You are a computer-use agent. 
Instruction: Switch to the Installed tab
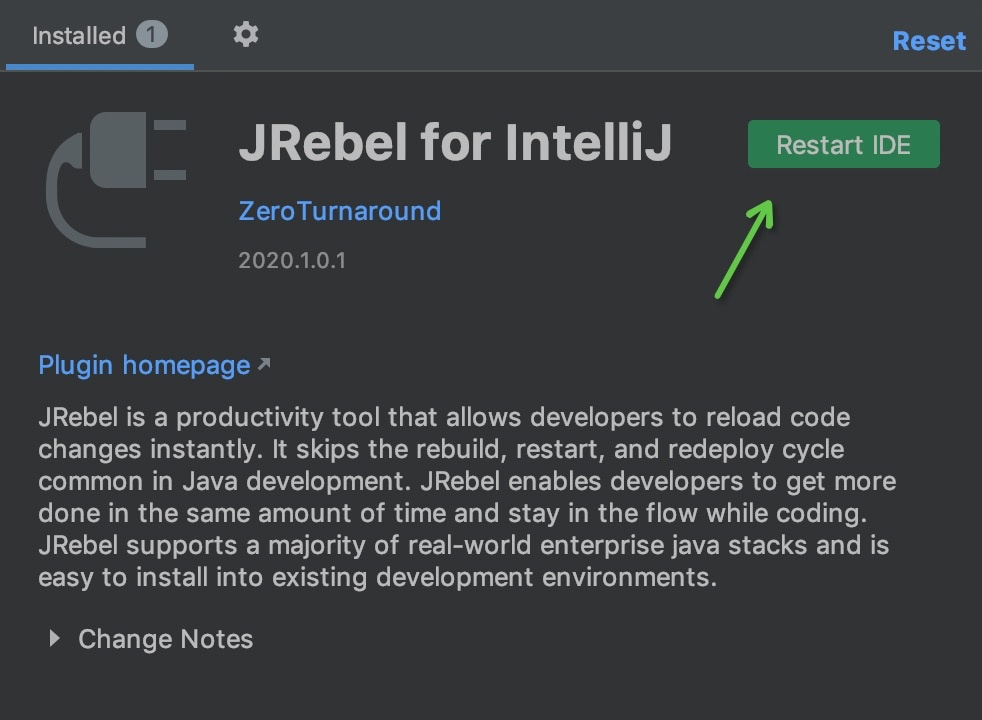pos(79,36)
